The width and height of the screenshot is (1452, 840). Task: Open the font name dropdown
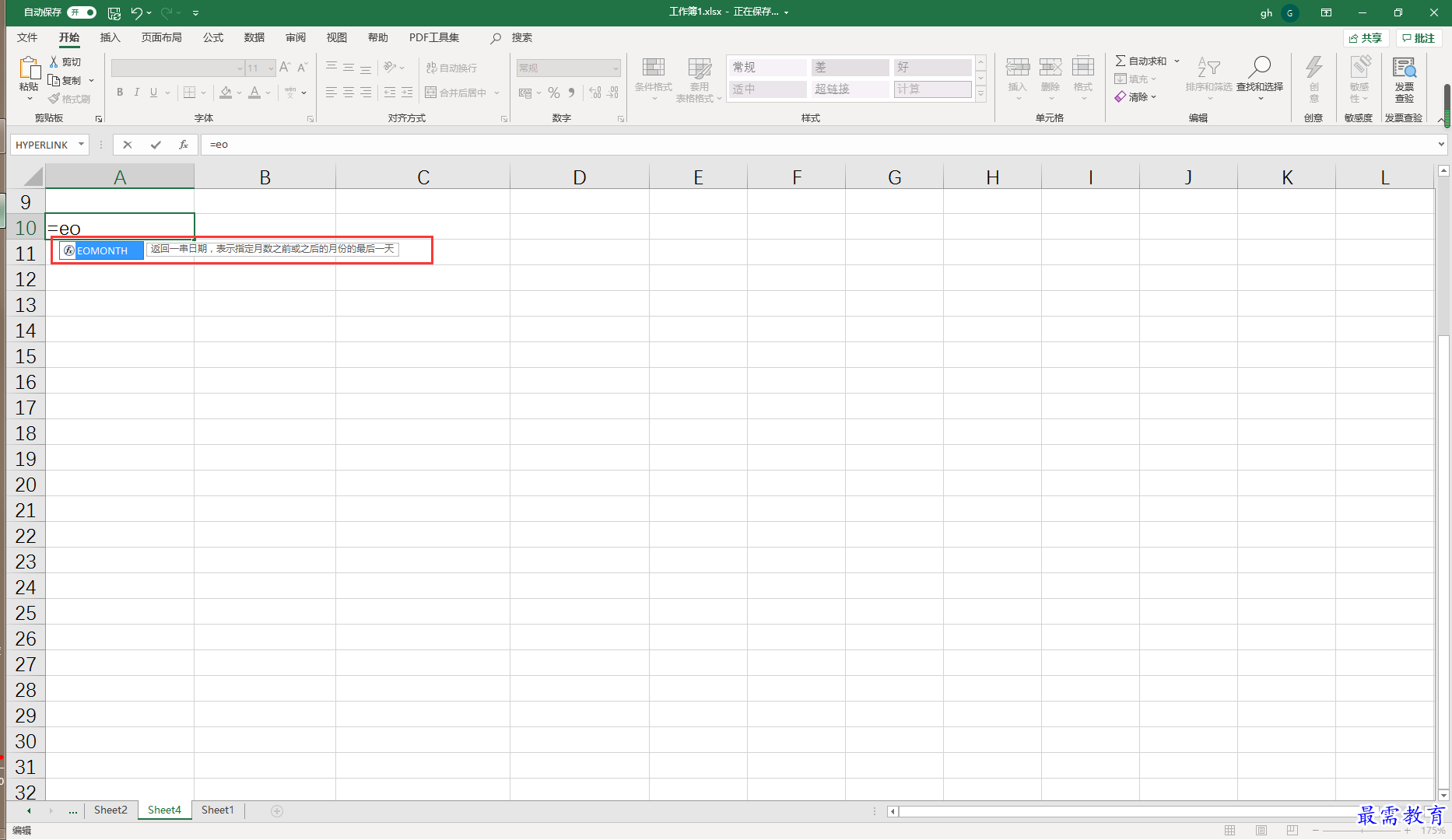tap(240, 68)
